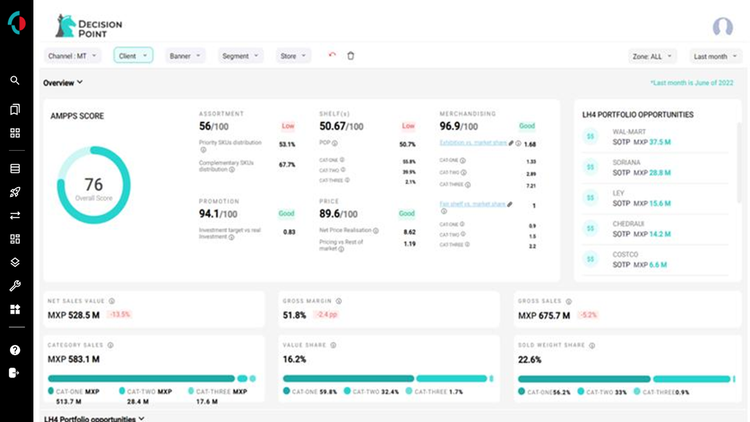This screenshot has width=750, height=422.
Task: Click info icon next to Sold Weight Share
Action: click(x=592, y=345)
